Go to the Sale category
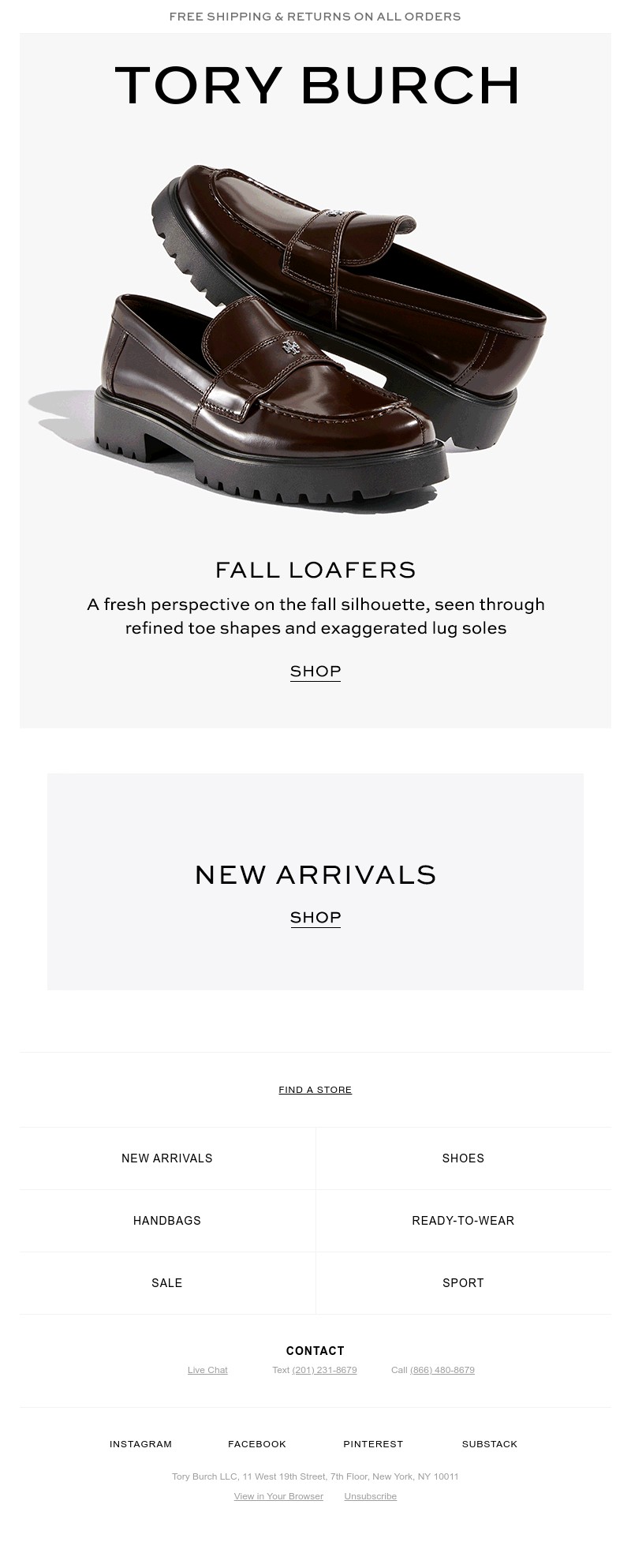Image resolution: width=631 pixels, height=1568 pixels. pyautogui.click(x=167, y=1283)
